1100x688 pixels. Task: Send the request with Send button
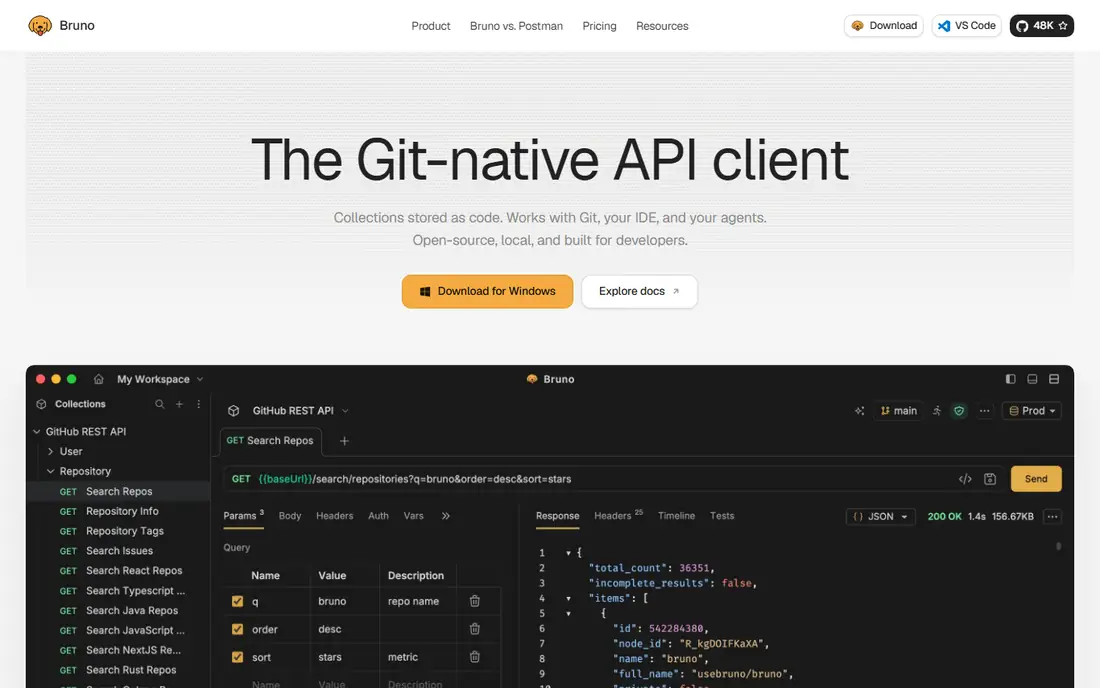[1035, 479]
